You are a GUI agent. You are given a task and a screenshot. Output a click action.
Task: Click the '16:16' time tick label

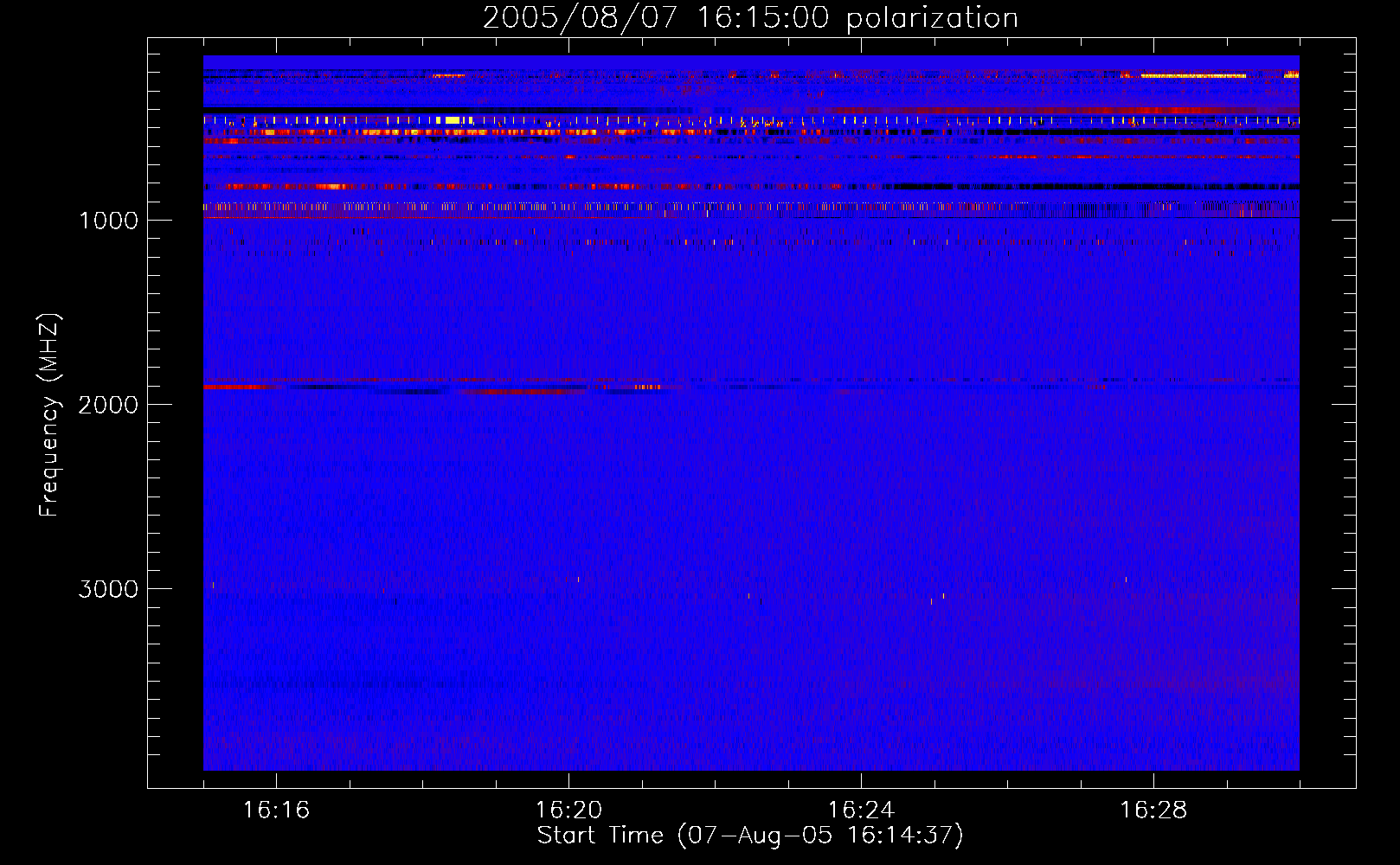[276, 811]
